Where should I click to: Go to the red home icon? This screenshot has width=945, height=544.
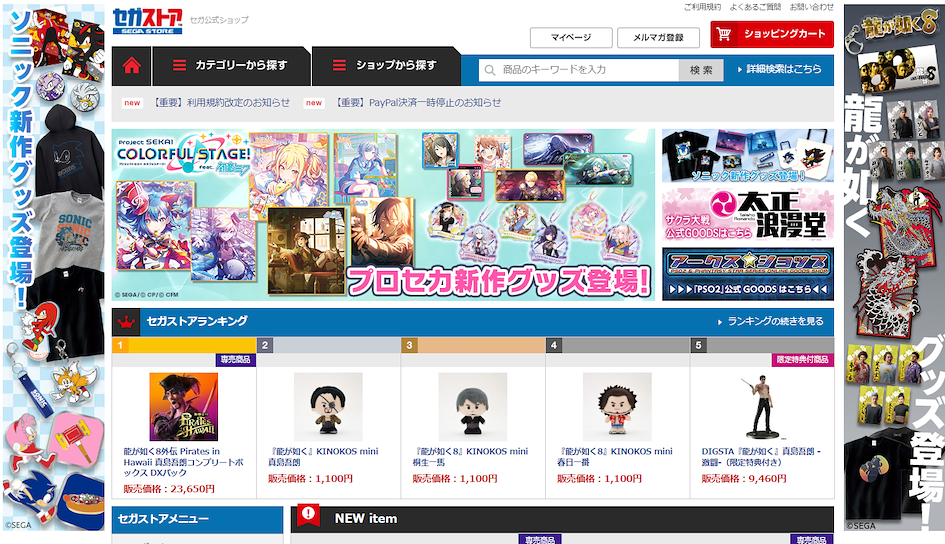131,65
